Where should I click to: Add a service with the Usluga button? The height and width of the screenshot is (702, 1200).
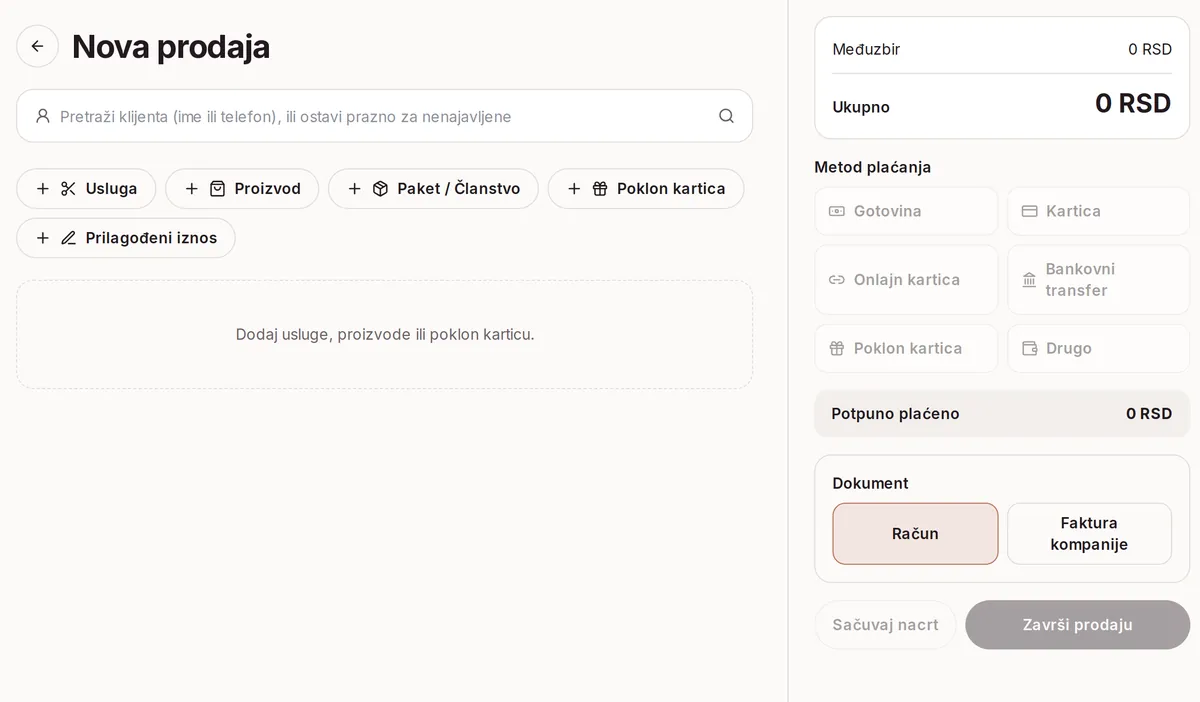(x=86, y=188)
